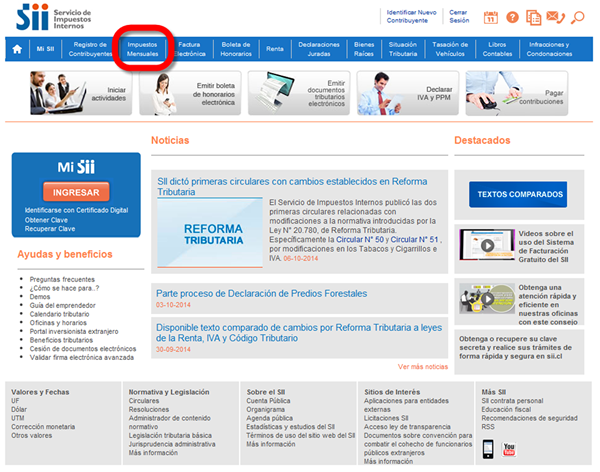Screen dimensions: 600x472
Task: Open Validar firma electrónica avanzada link
Action: [82, 358]
